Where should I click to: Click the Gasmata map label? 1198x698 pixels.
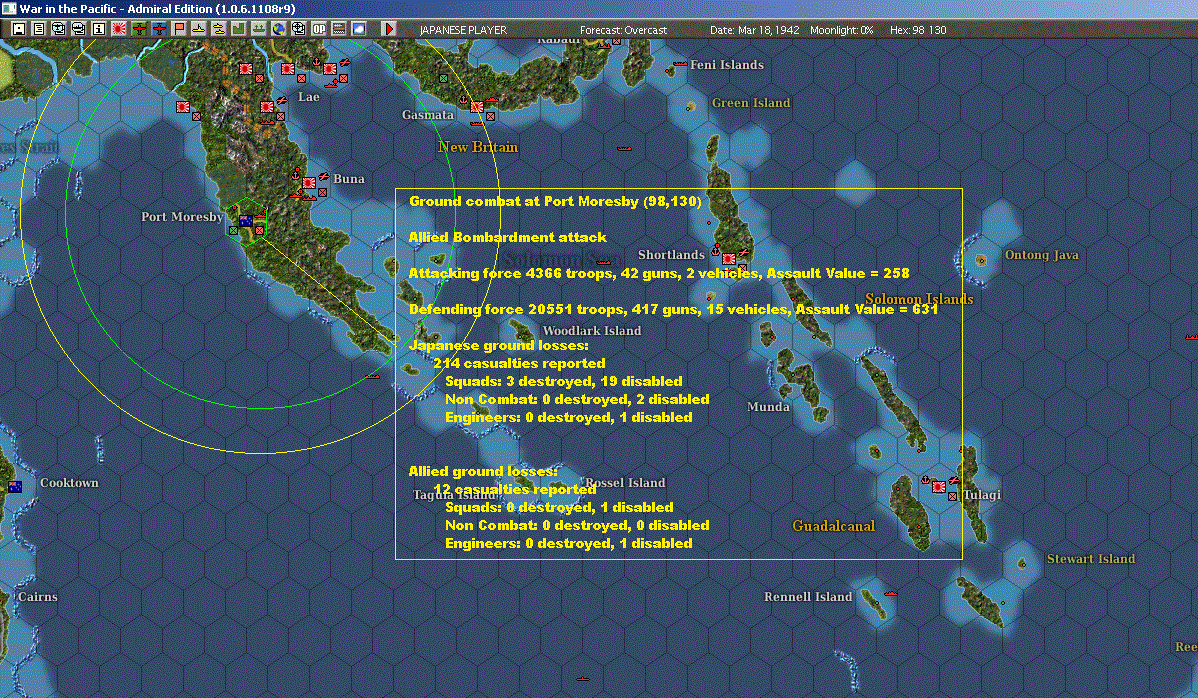[x=428, y=115]
